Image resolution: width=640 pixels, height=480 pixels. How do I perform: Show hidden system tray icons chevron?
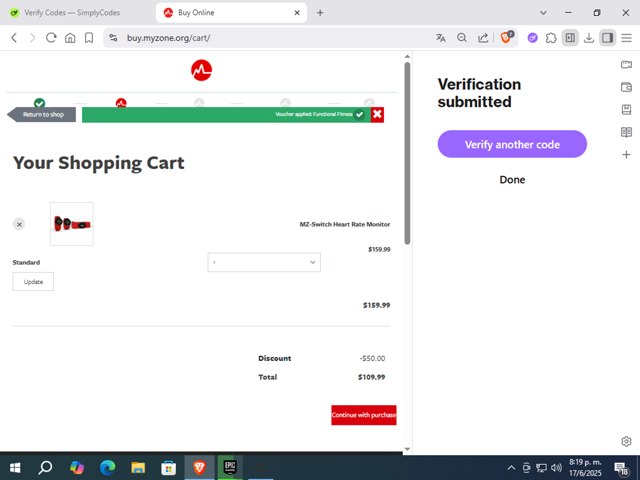click(x=511, y=468)
